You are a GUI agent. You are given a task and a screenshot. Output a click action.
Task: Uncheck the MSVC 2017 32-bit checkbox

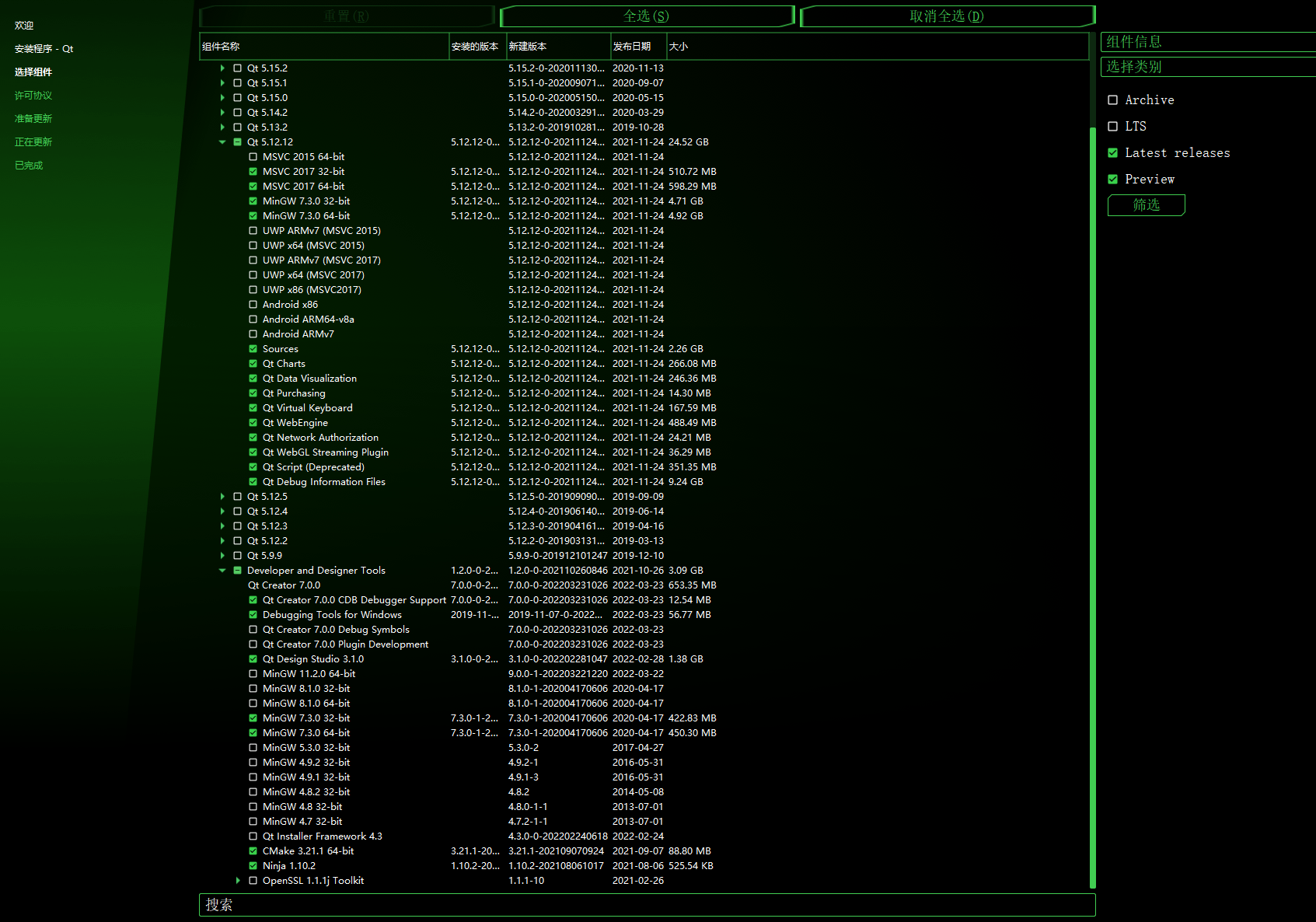click(x=253, y=172)
